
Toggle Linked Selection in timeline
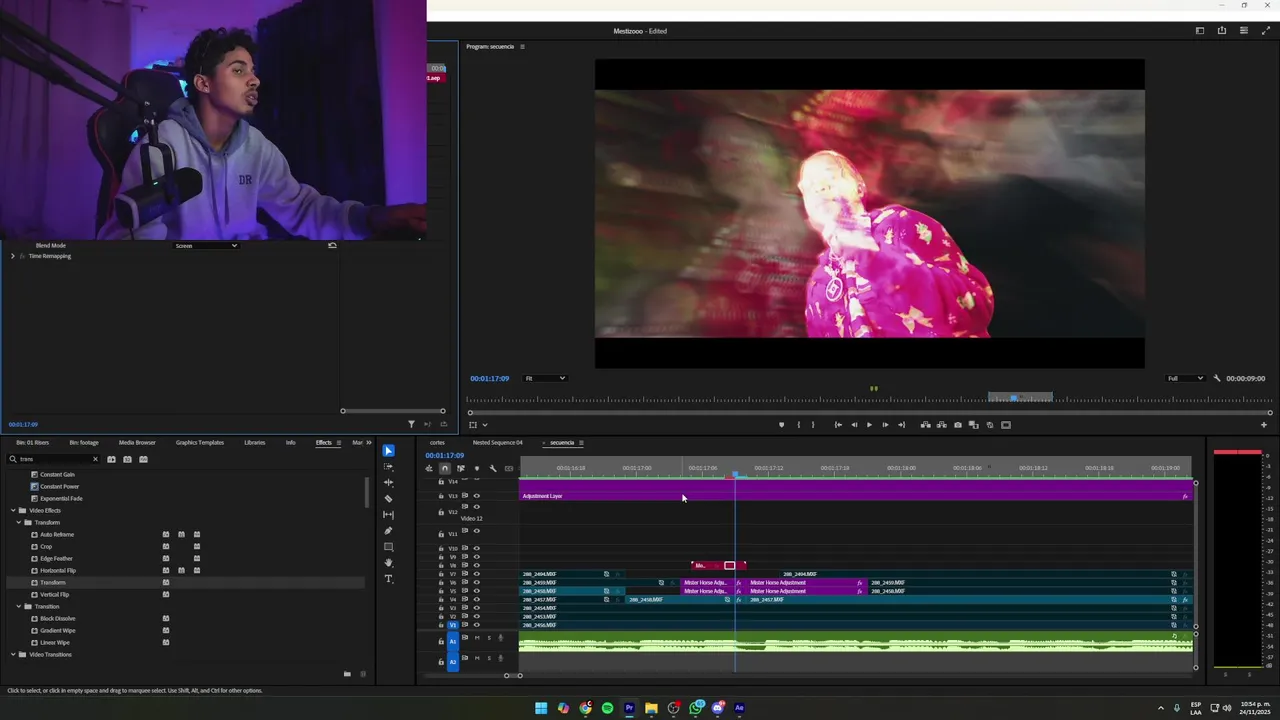pos(461,468)
